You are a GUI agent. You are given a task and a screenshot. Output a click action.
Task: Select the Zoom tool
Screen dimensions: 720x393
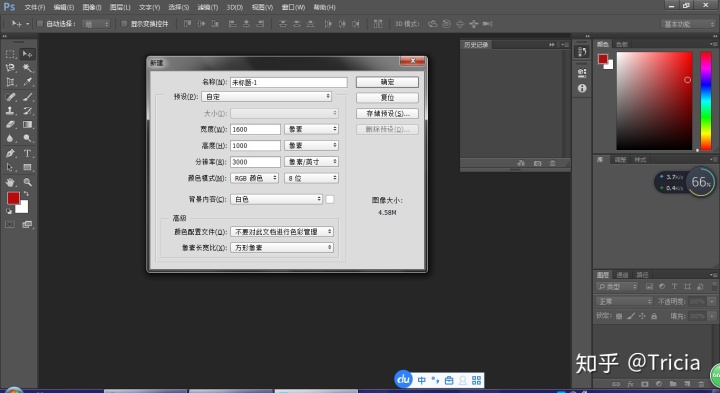point(28,182)
